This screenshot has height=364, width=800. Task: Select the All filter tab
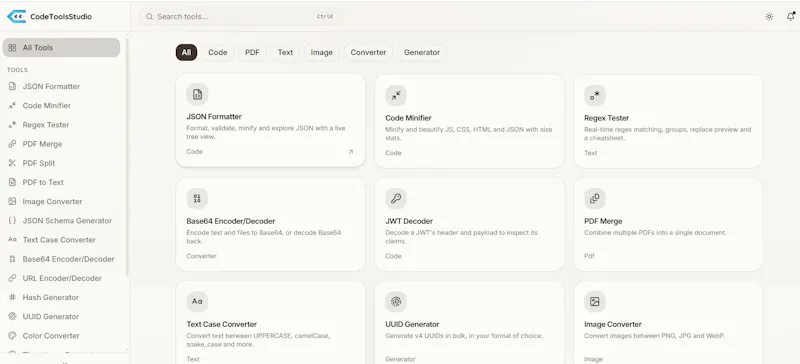click(x=186, y=52)
